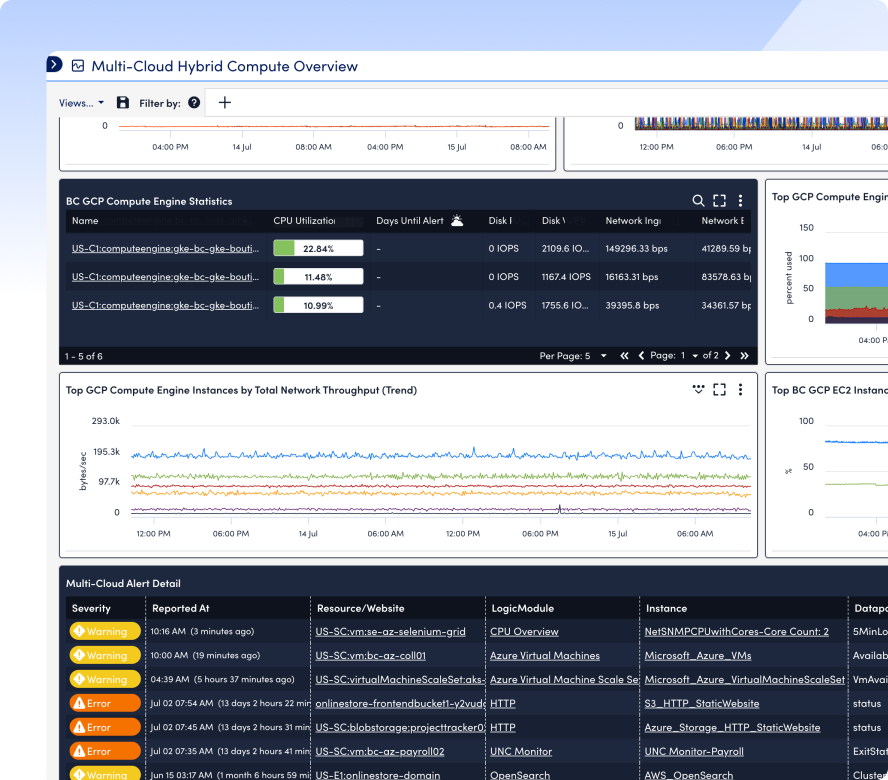888x780 pixels.
Task: Click the Warning badge for the 10:16 AM alert
Action: pos(105,631)
